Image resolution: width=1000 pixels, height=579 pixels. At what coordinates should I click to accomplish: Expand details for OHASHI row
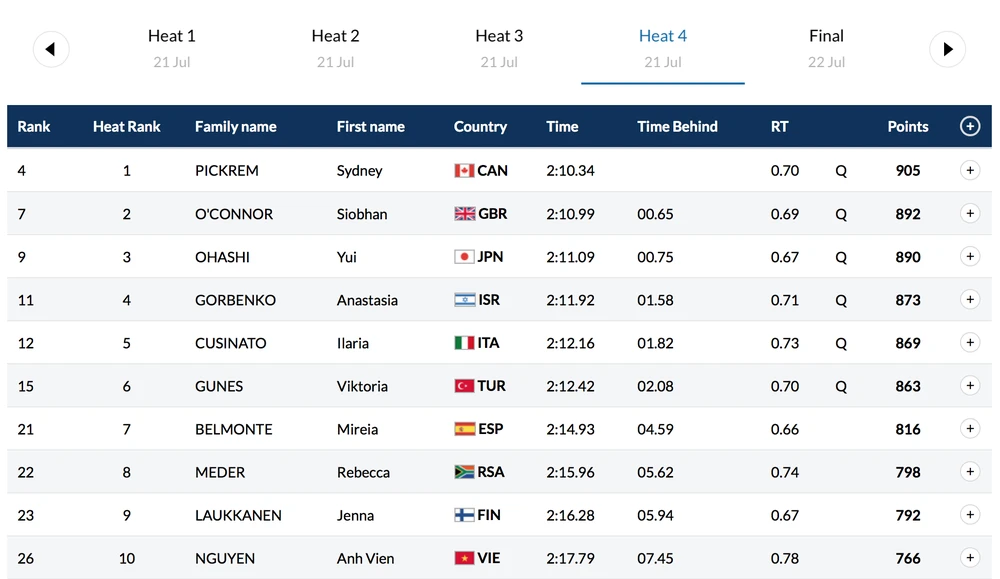pos(969,256)
